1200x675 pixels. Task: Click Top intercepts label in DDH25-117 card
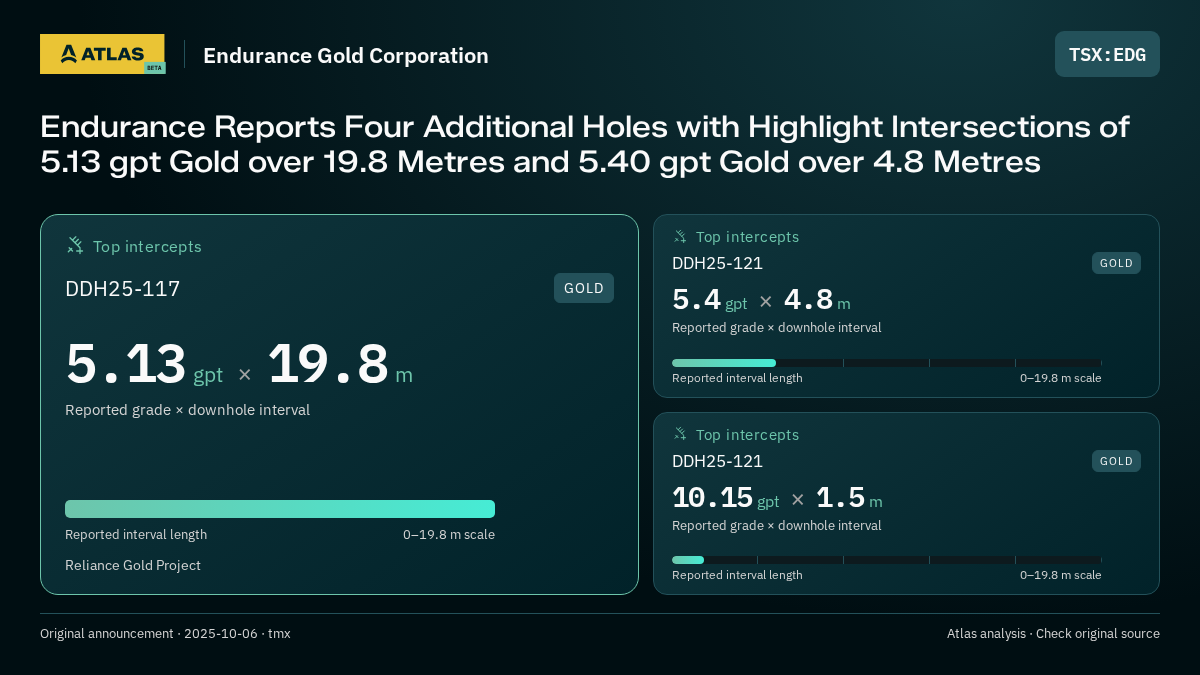pyautogui.click(x=147, y=246)
